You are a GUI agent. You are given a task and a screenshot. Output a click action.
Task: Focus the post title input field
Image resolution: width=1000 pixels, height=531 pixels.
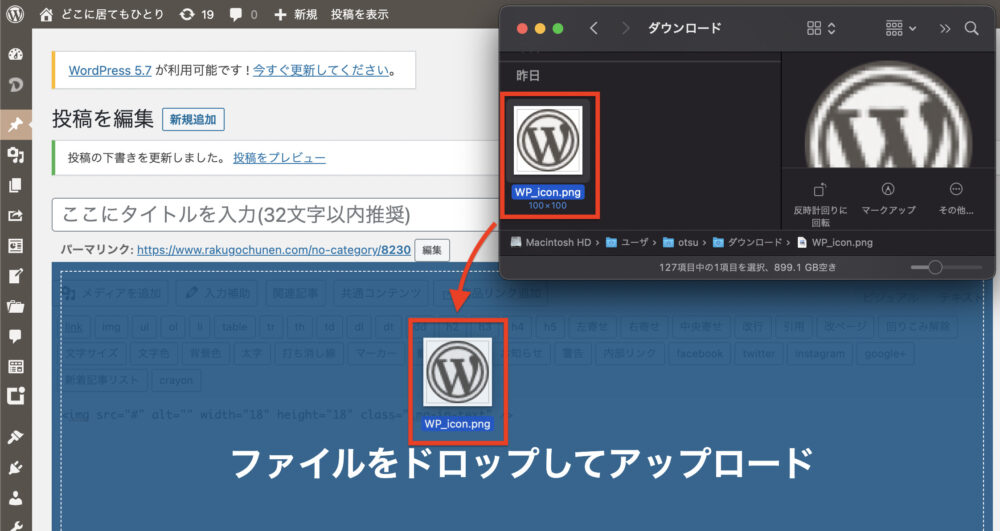[276, 215]
